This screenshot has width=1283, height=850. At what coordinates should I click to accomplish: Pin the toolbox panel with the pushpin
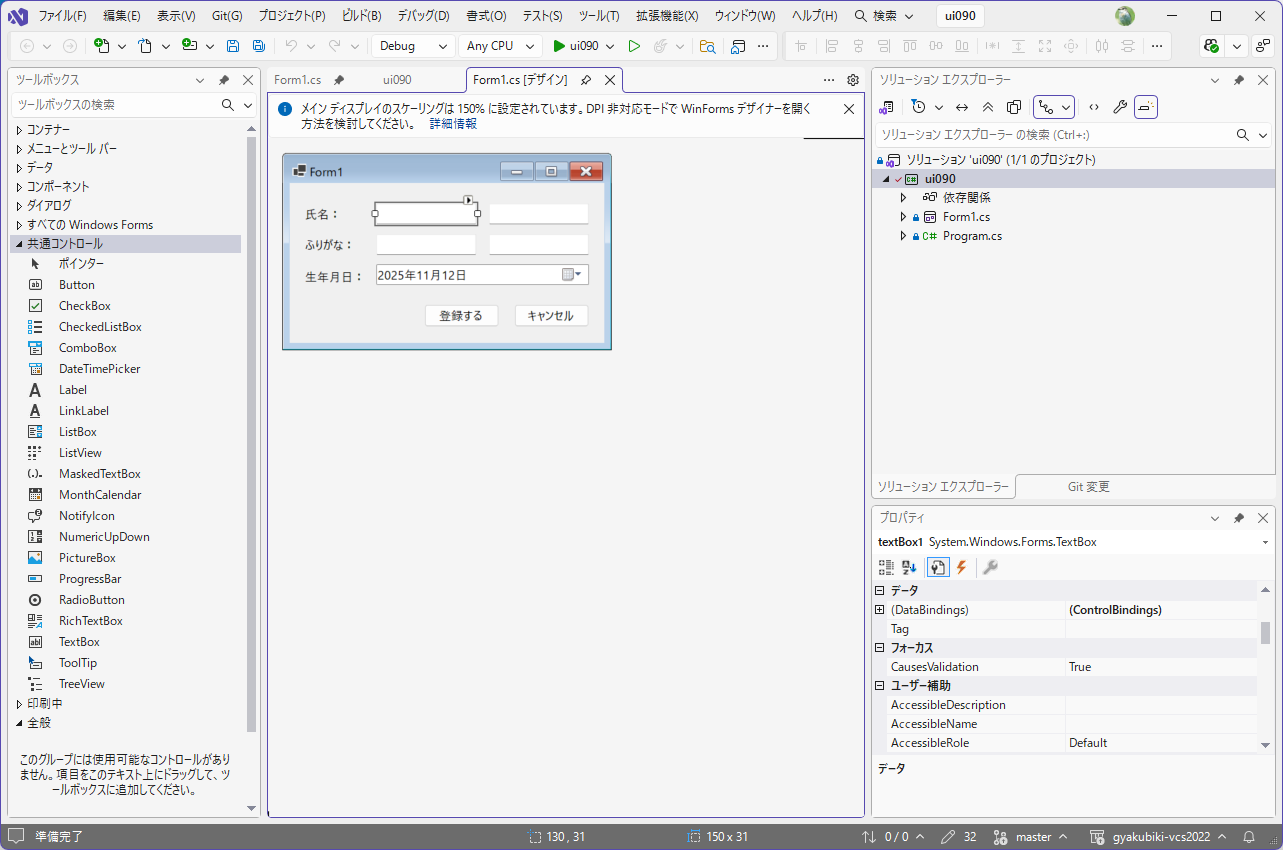[224, 80]
